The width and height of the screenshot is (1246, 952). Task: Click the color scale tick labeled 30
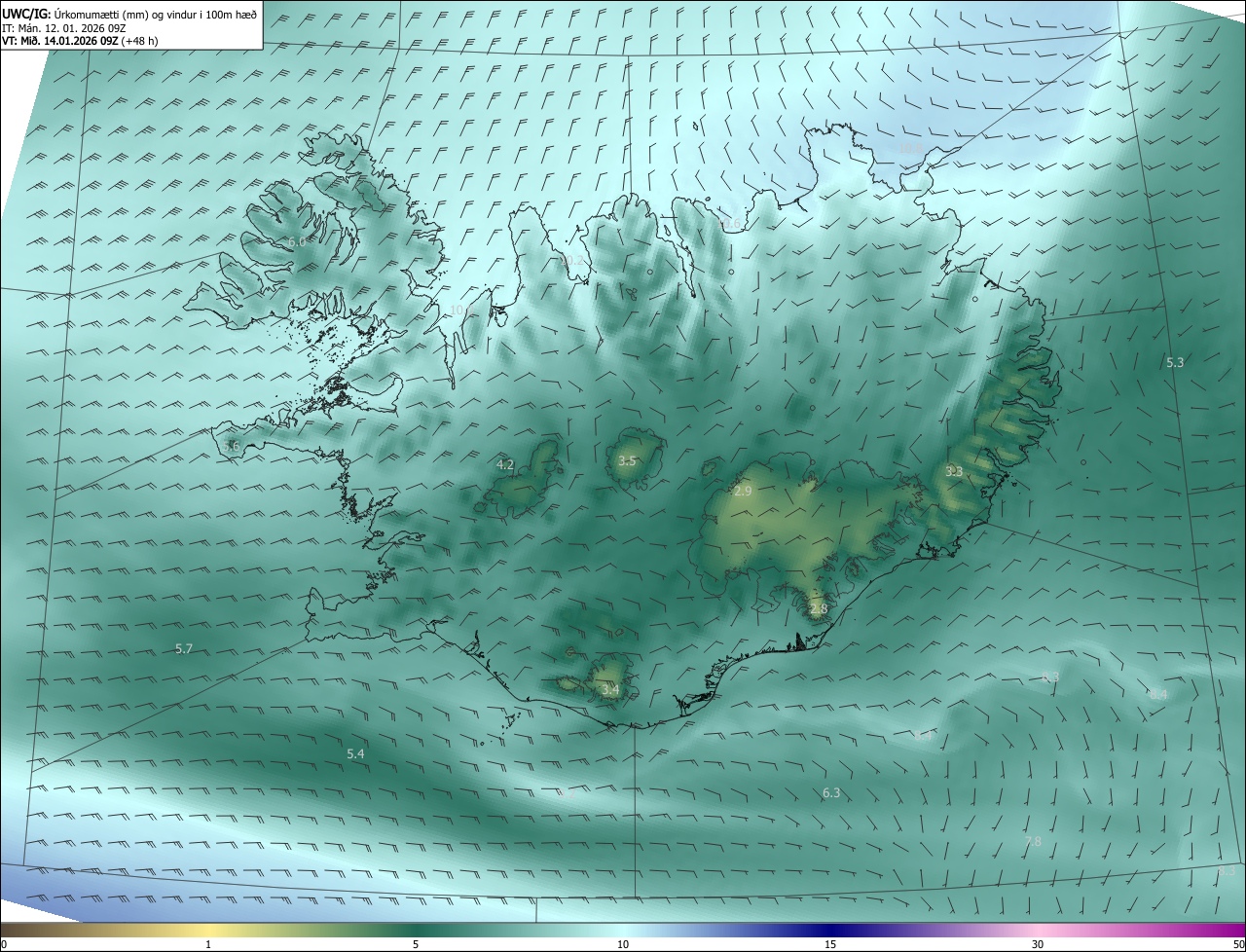pos(1038,945)
